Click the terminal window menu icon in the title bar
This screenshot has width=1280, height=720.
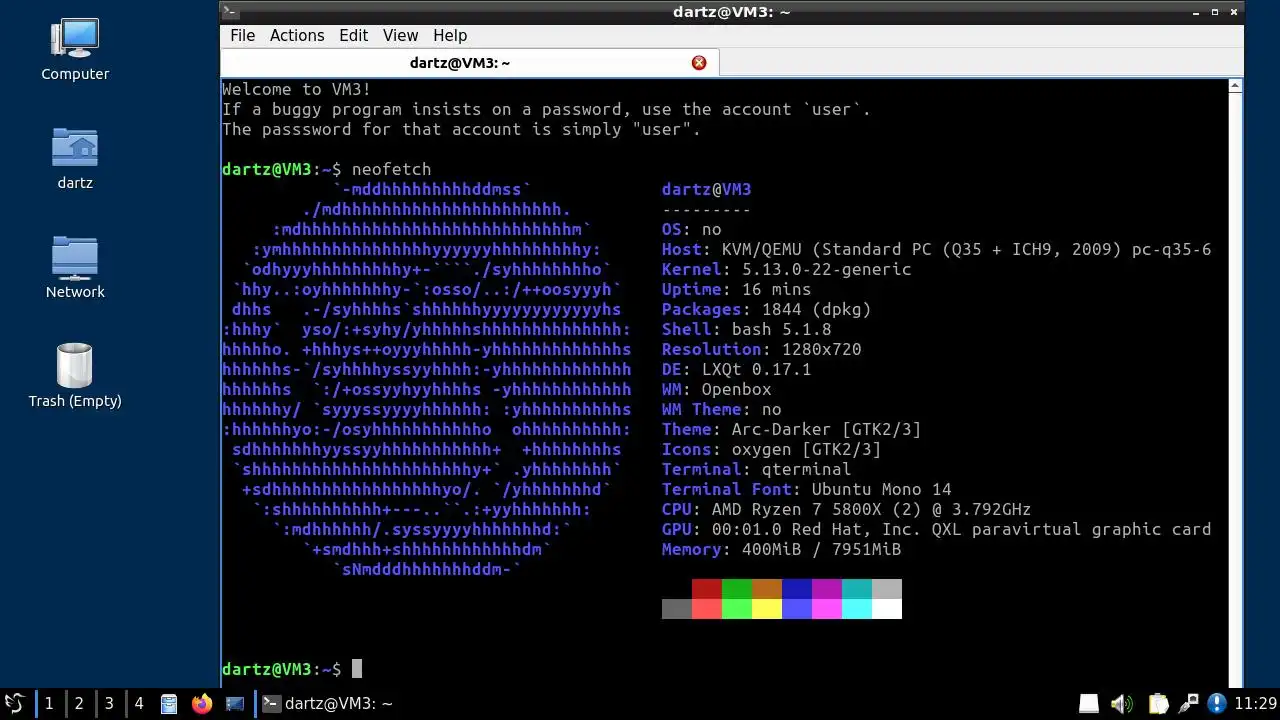point(230,12)
